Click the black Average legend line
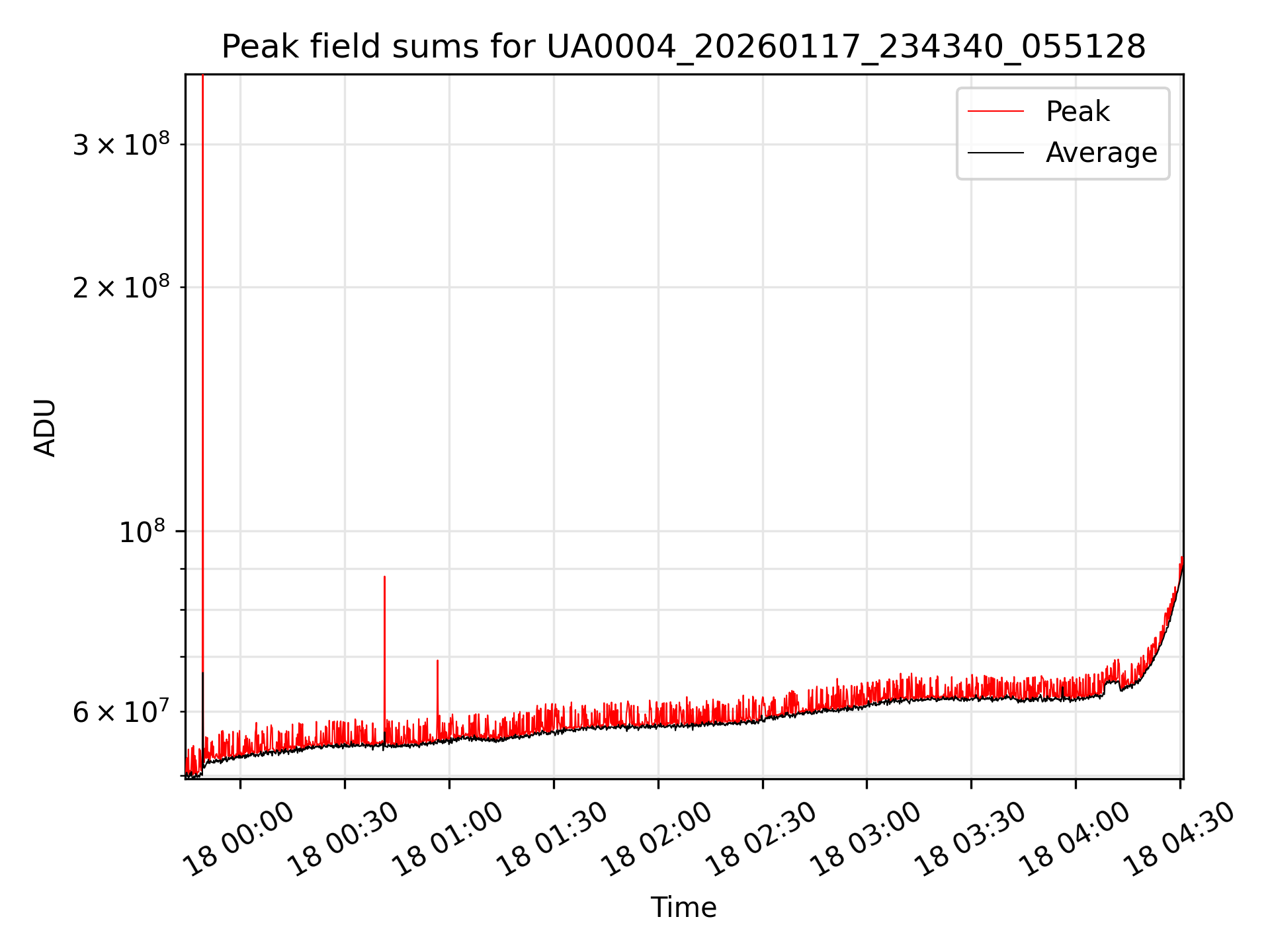The width and height of the screenshot is (1270, 952). click(995, 153)
